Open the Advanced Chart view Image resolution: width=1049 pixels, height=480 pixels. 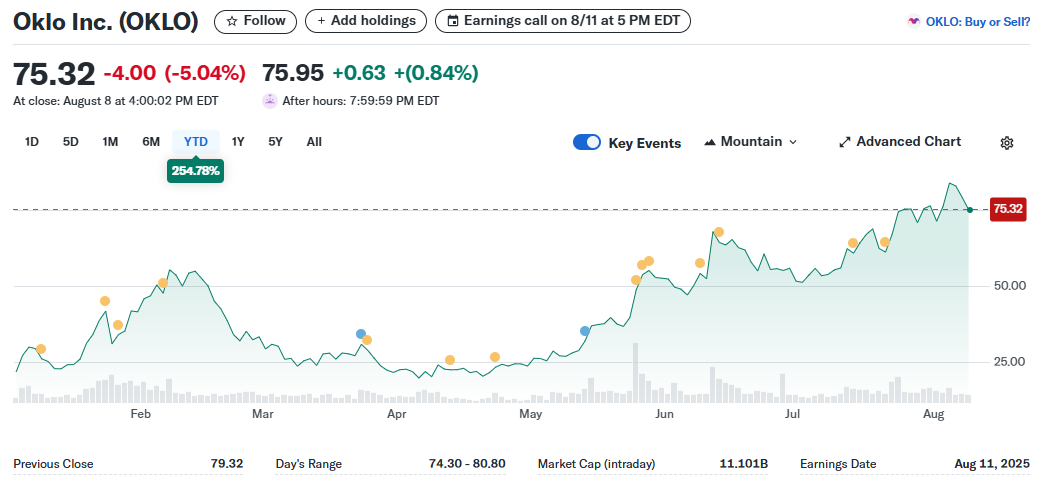[x=900, y=142]
